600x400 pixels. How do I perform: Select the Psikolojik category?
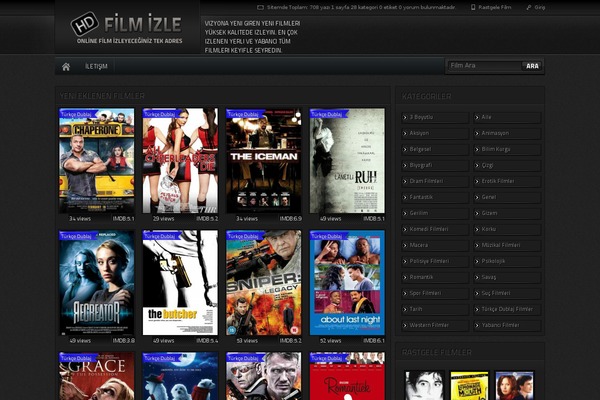(507, 261)
